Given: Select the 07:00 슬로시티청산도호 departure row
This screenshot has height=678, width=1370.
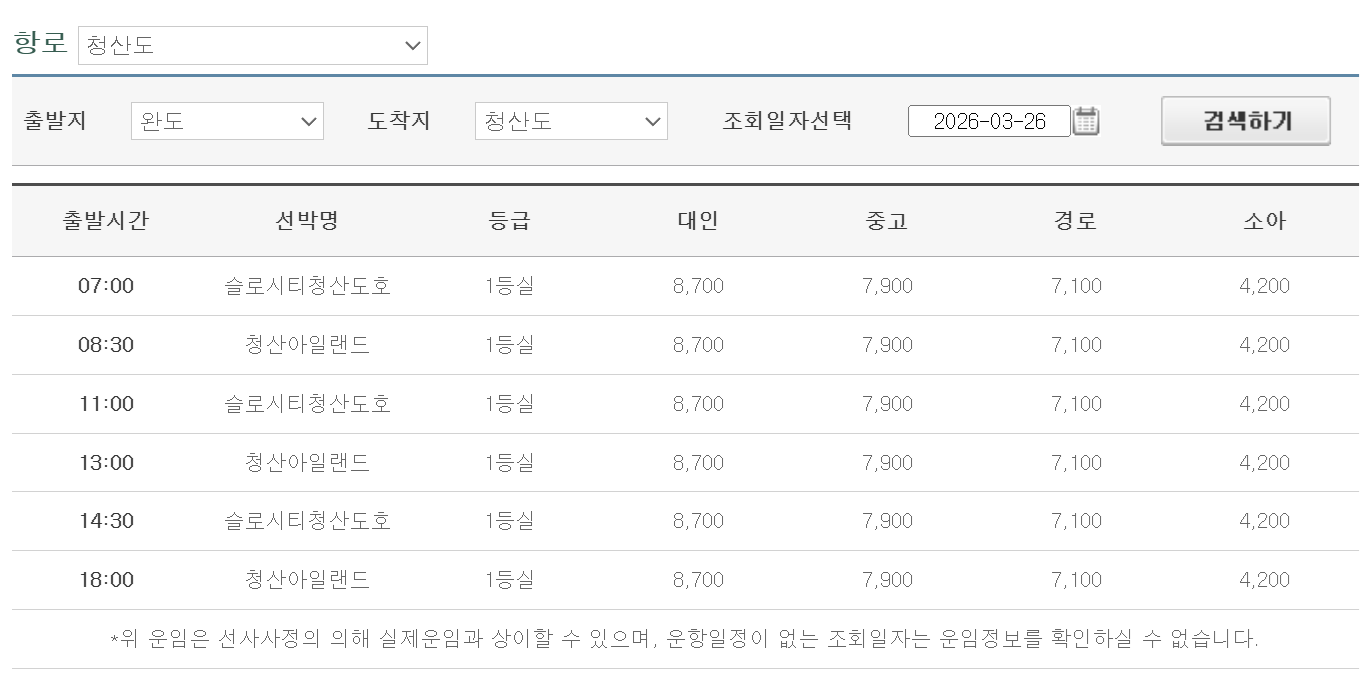Looking at the screenshot, I should click(685, 286).
